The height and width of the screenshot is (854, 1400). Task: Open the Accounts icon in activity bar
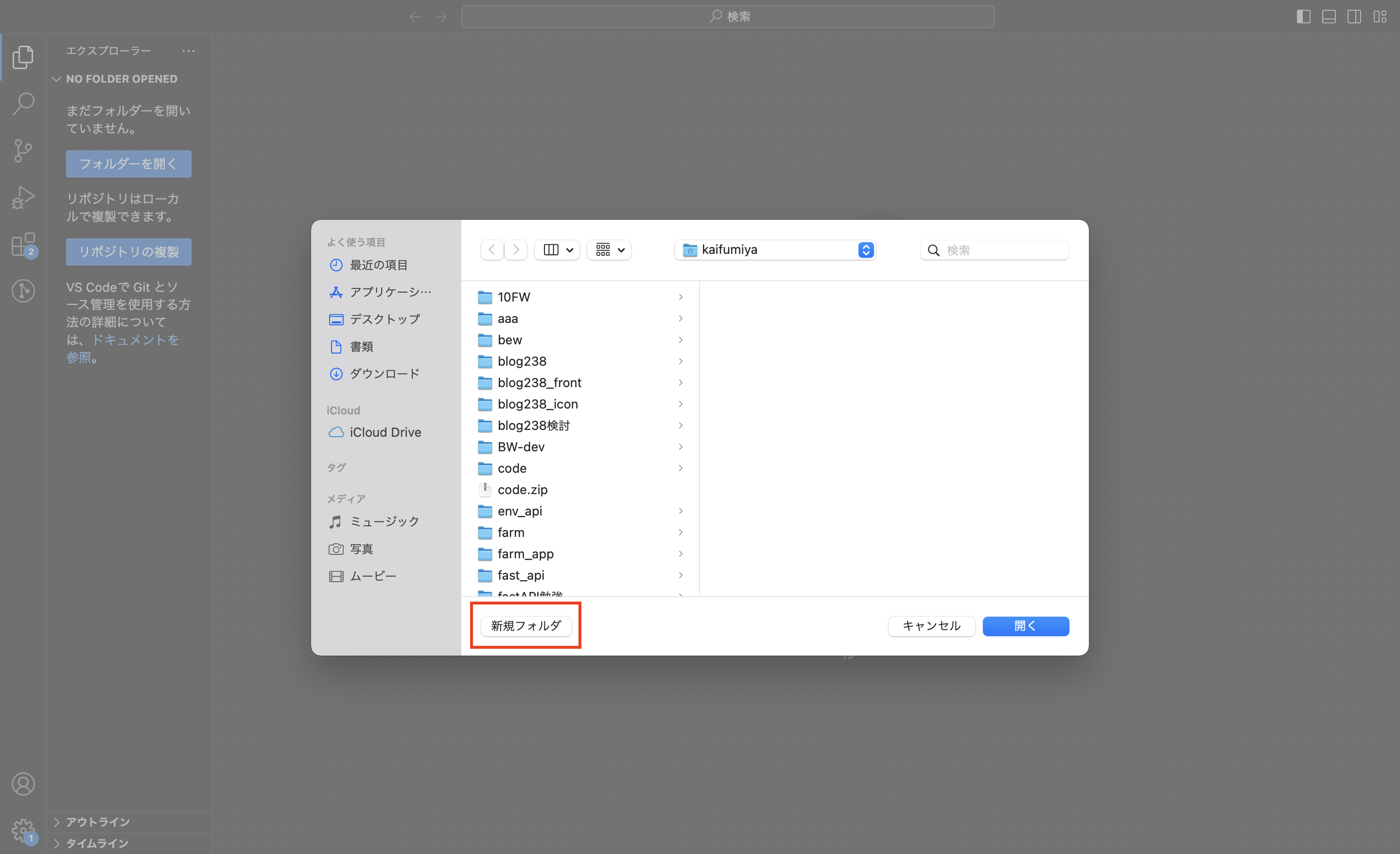[23, 784]
